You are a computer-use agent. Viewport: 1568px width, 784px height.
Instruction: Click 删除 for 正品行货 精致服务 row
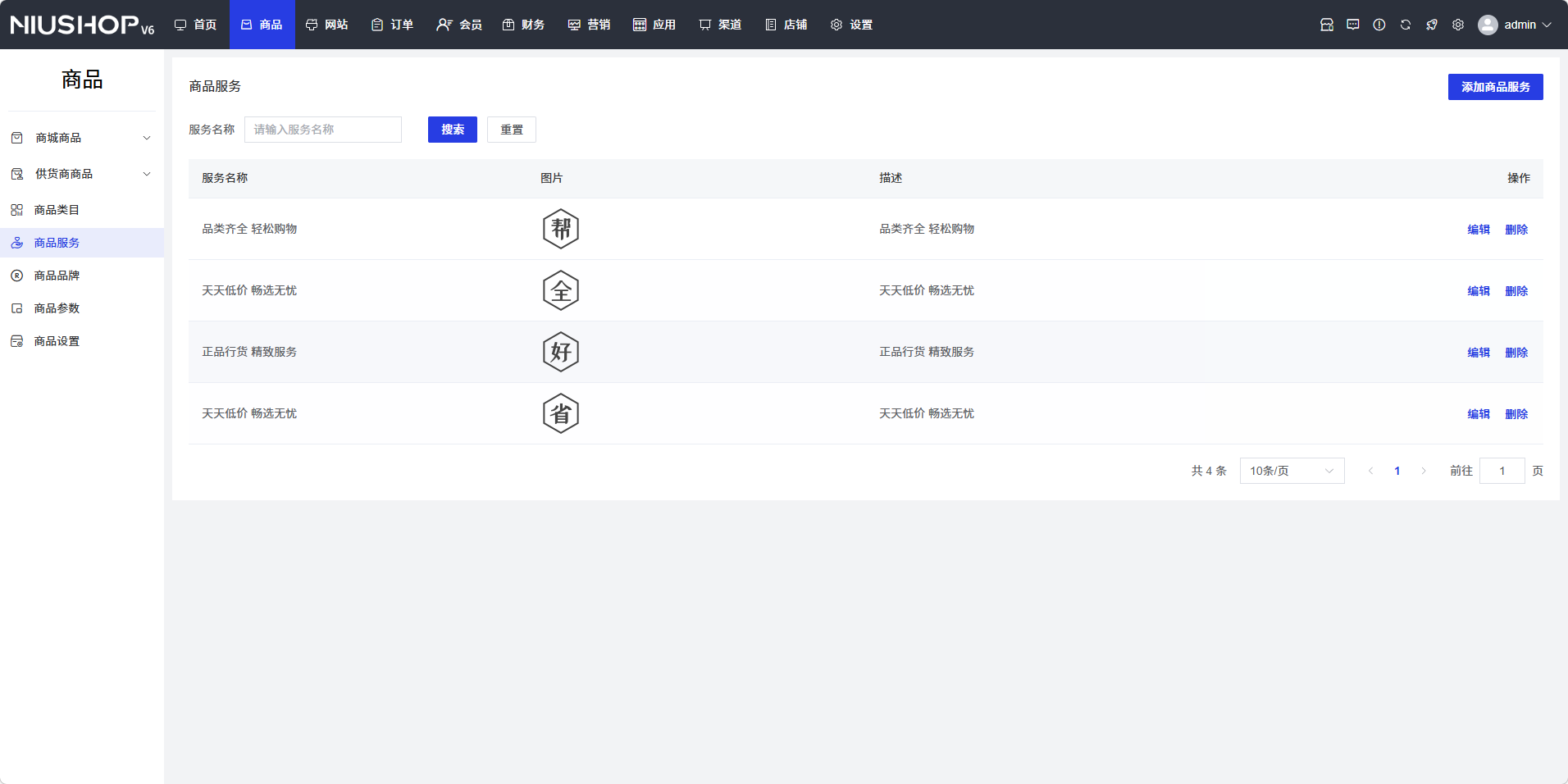coord(1516,353)
